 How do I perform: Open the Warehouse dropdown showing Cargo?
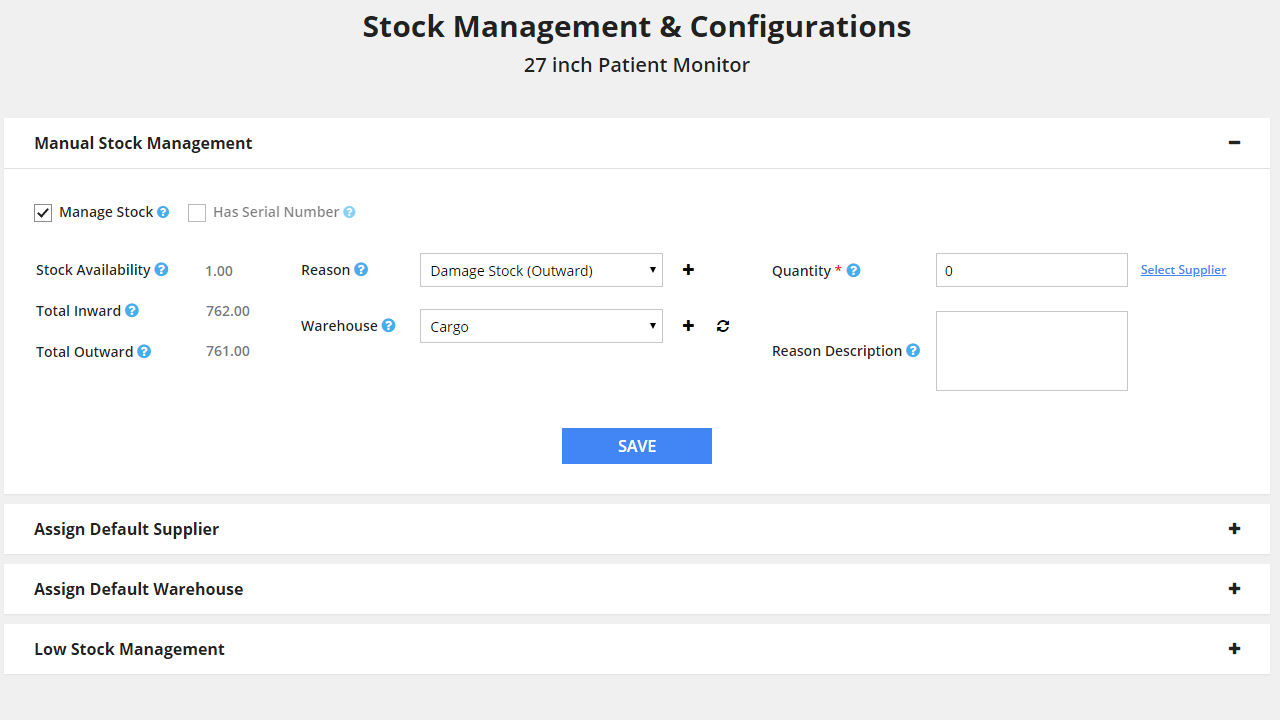tap(541, 326)
